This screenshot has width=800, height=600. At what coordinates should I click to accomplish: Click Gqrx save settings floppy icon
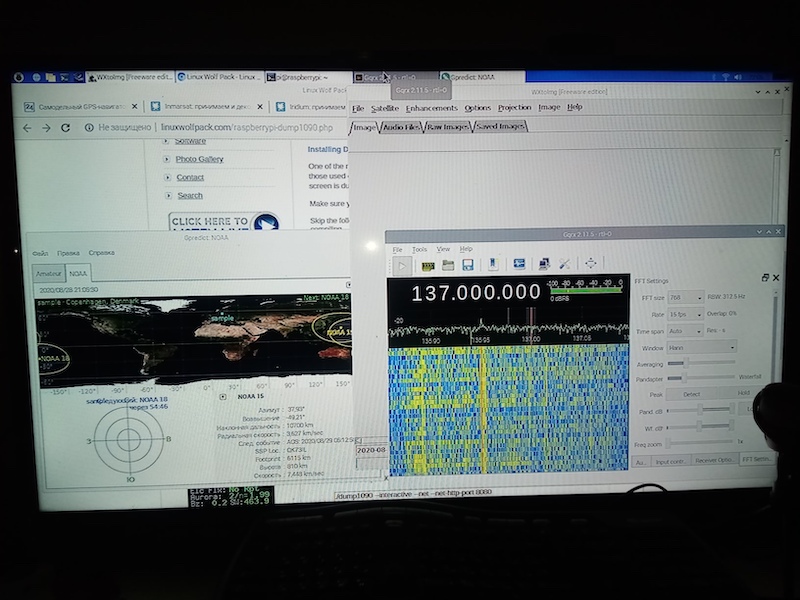[466, 265]
